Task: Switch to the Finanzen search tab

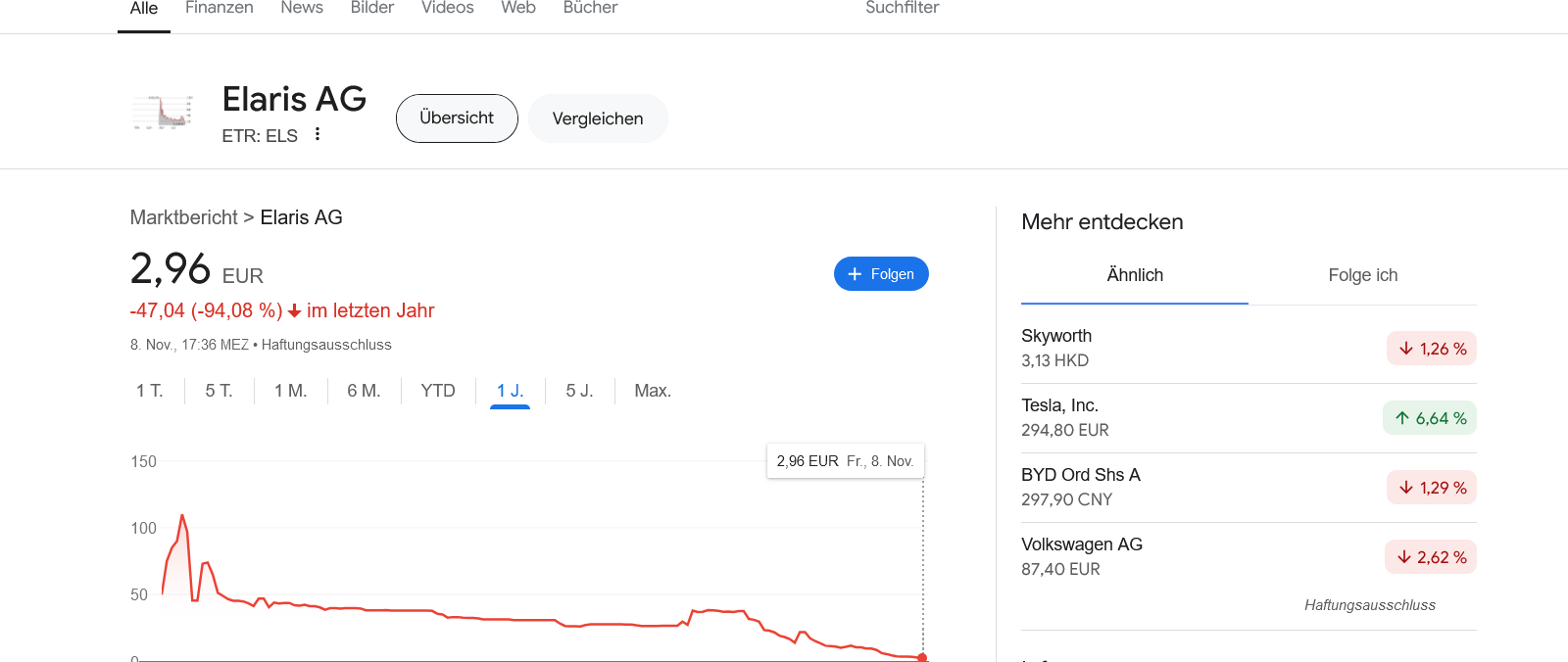Action: [x=219, y=9]
